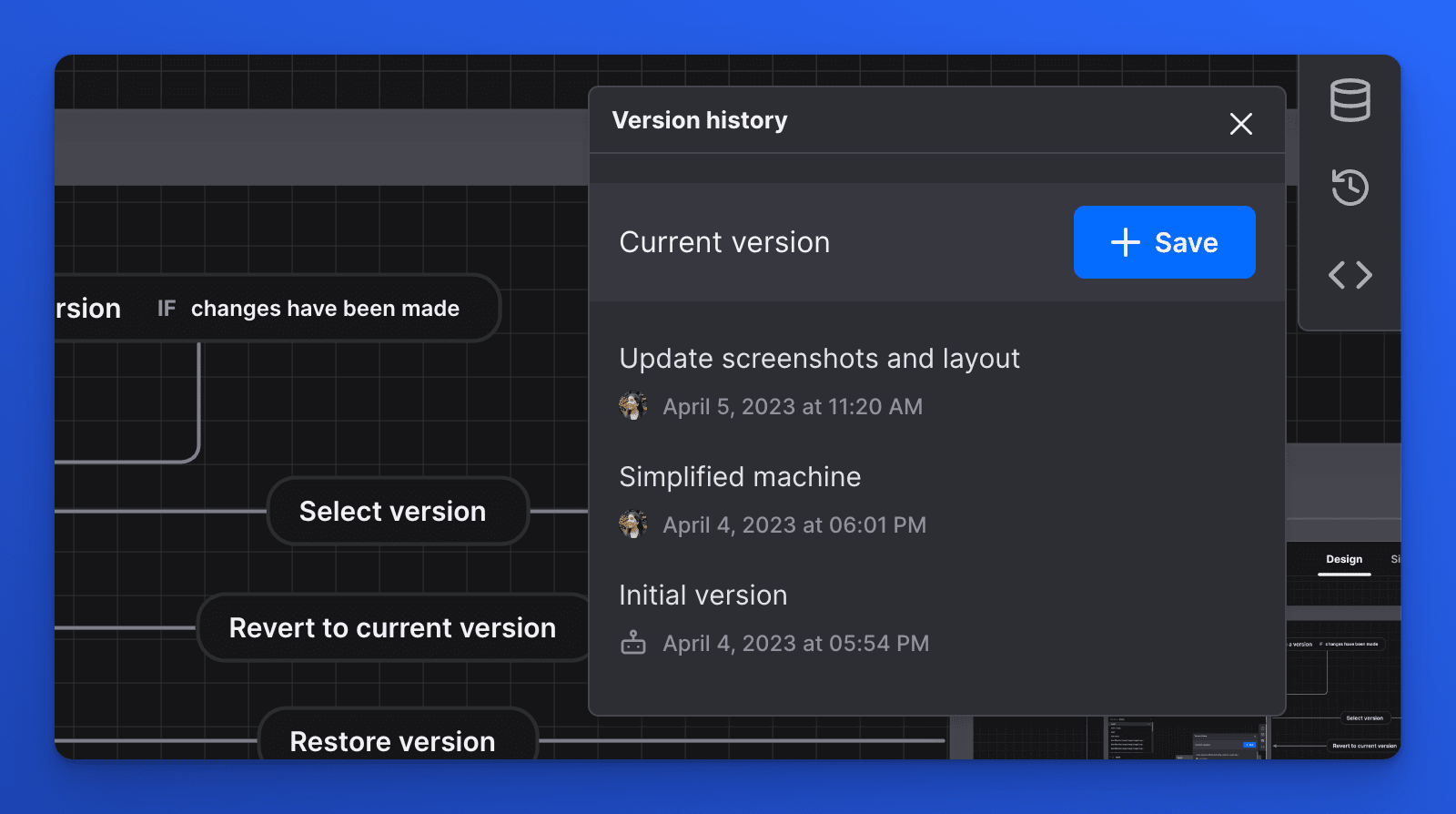
Task: Open "Update screenshots and layout" version
Action: (x=819, y=359)
